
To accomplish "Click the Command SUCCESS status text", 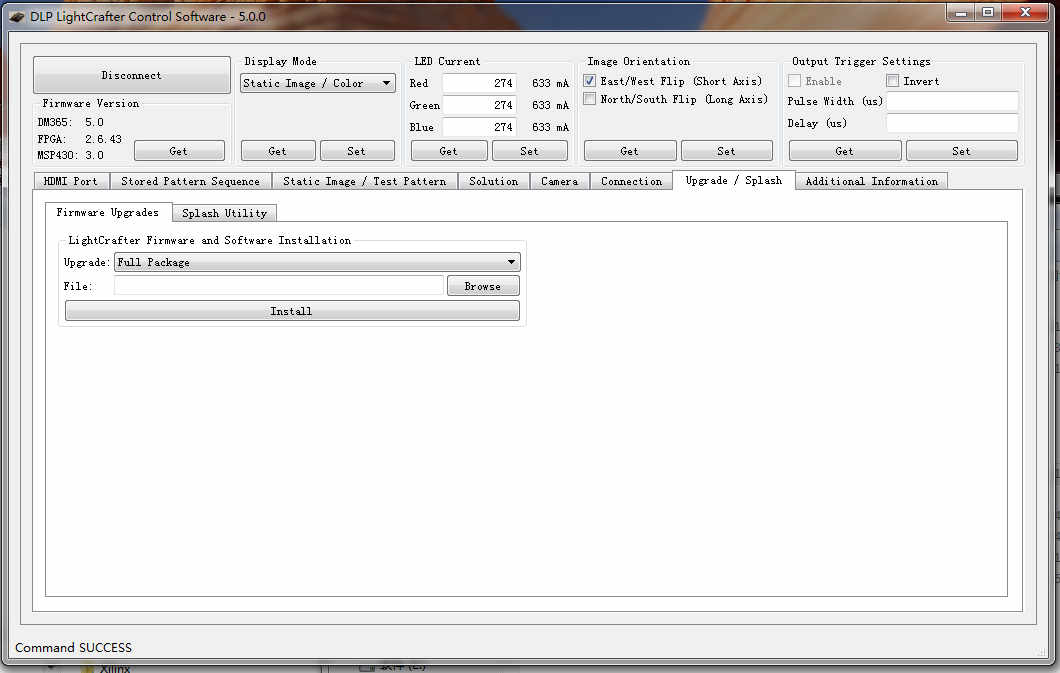I will point(74,647).
